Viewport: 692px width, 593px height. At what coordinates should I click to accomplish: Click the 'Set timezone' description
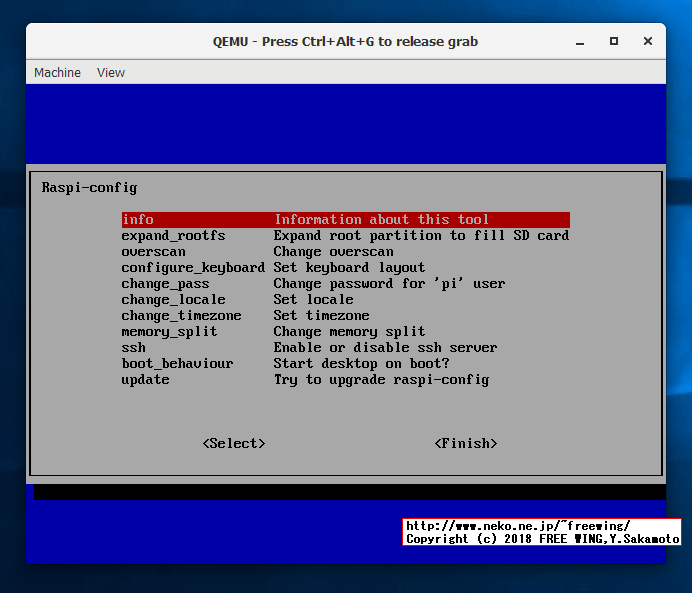click(x=321, y=315)
